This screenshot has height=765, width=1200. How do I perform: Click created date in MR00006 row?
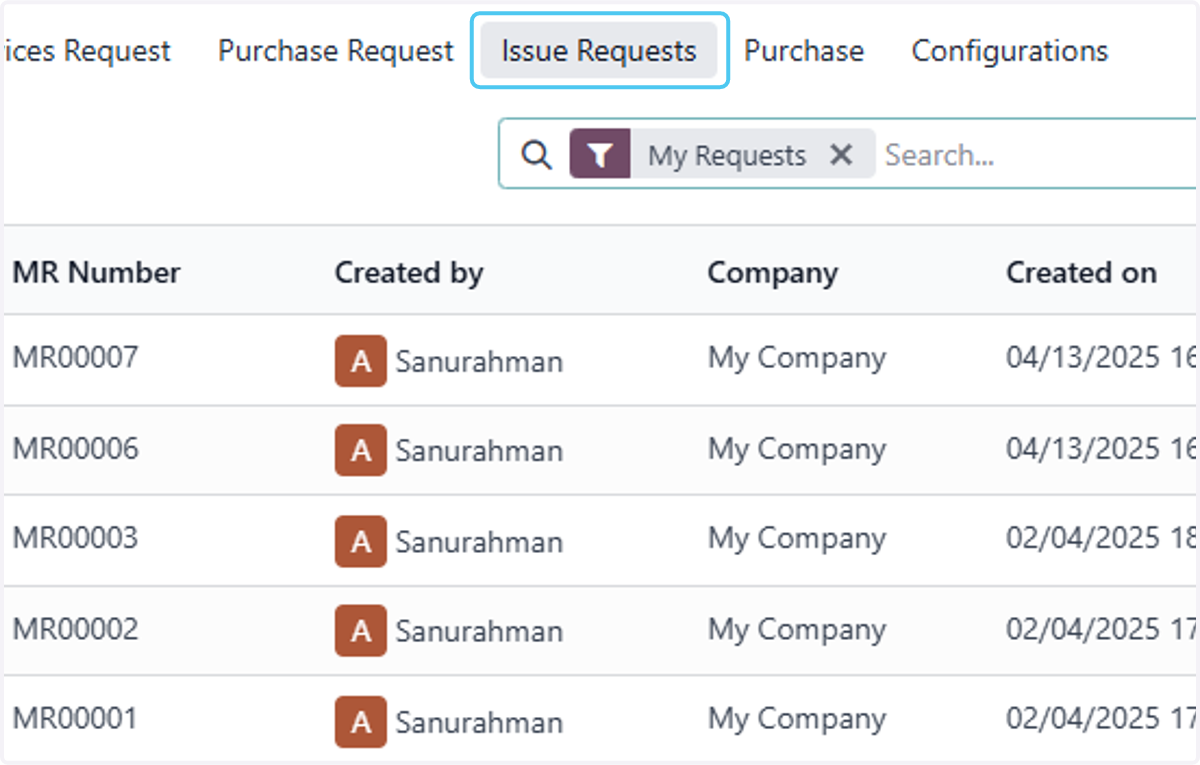[1101, 448]
